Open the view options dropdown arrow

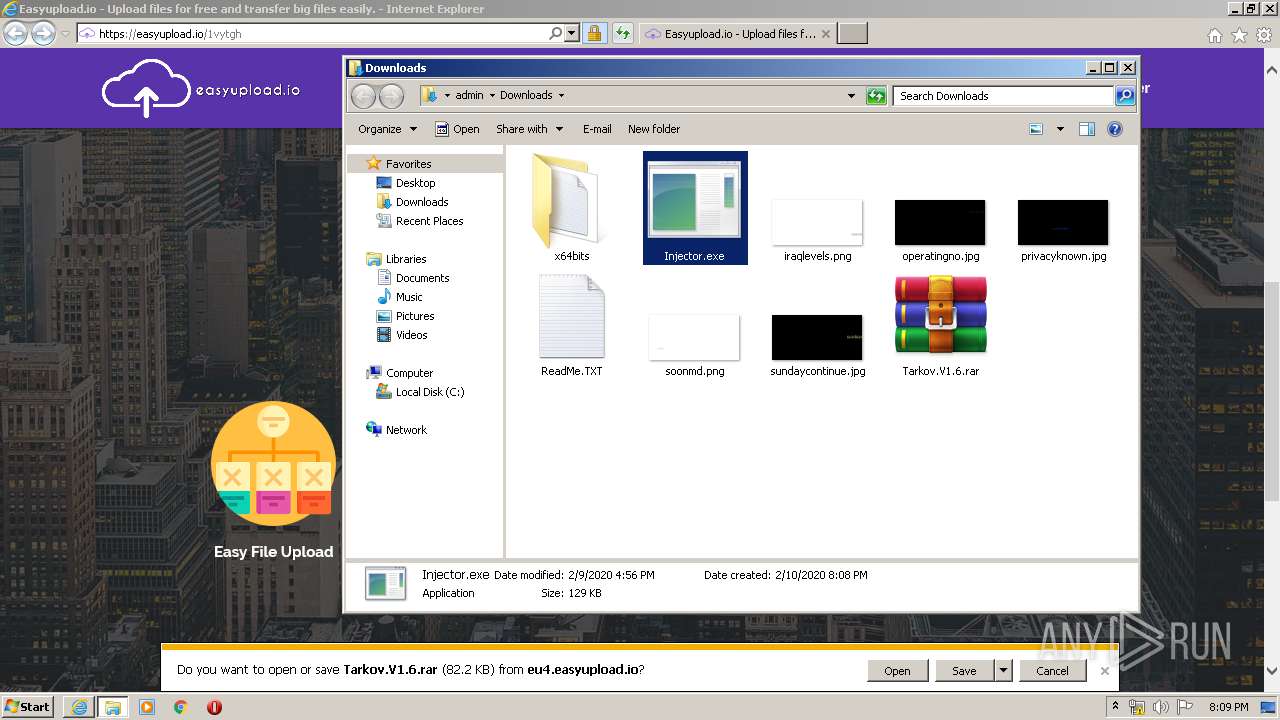[1060, 129]
